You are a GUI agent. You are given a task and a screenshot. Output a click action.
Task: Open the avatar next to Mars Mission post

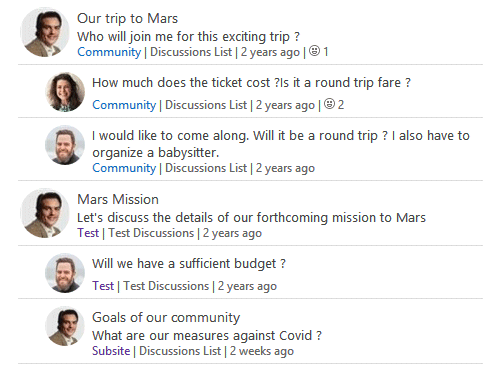pos(44,213)
